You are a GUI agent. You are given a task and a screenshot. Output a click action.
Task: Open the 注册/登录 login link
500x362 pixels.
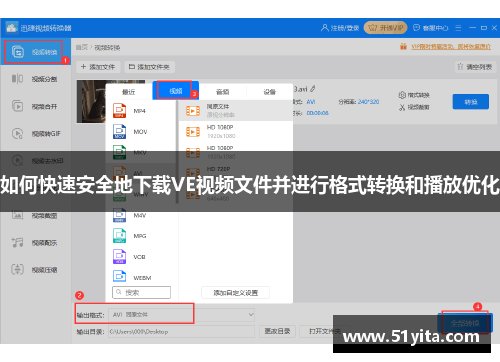340,28
